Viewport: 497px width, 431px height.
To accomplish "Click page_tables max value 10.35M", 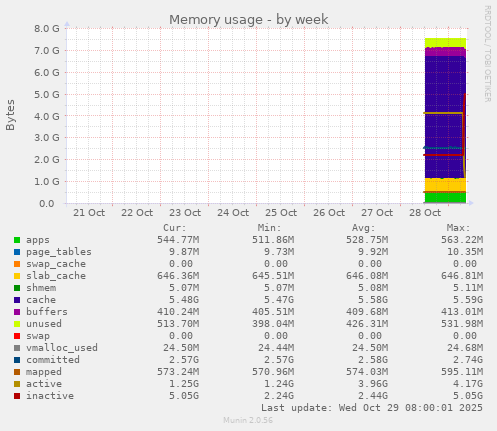I will click(465, 252).
